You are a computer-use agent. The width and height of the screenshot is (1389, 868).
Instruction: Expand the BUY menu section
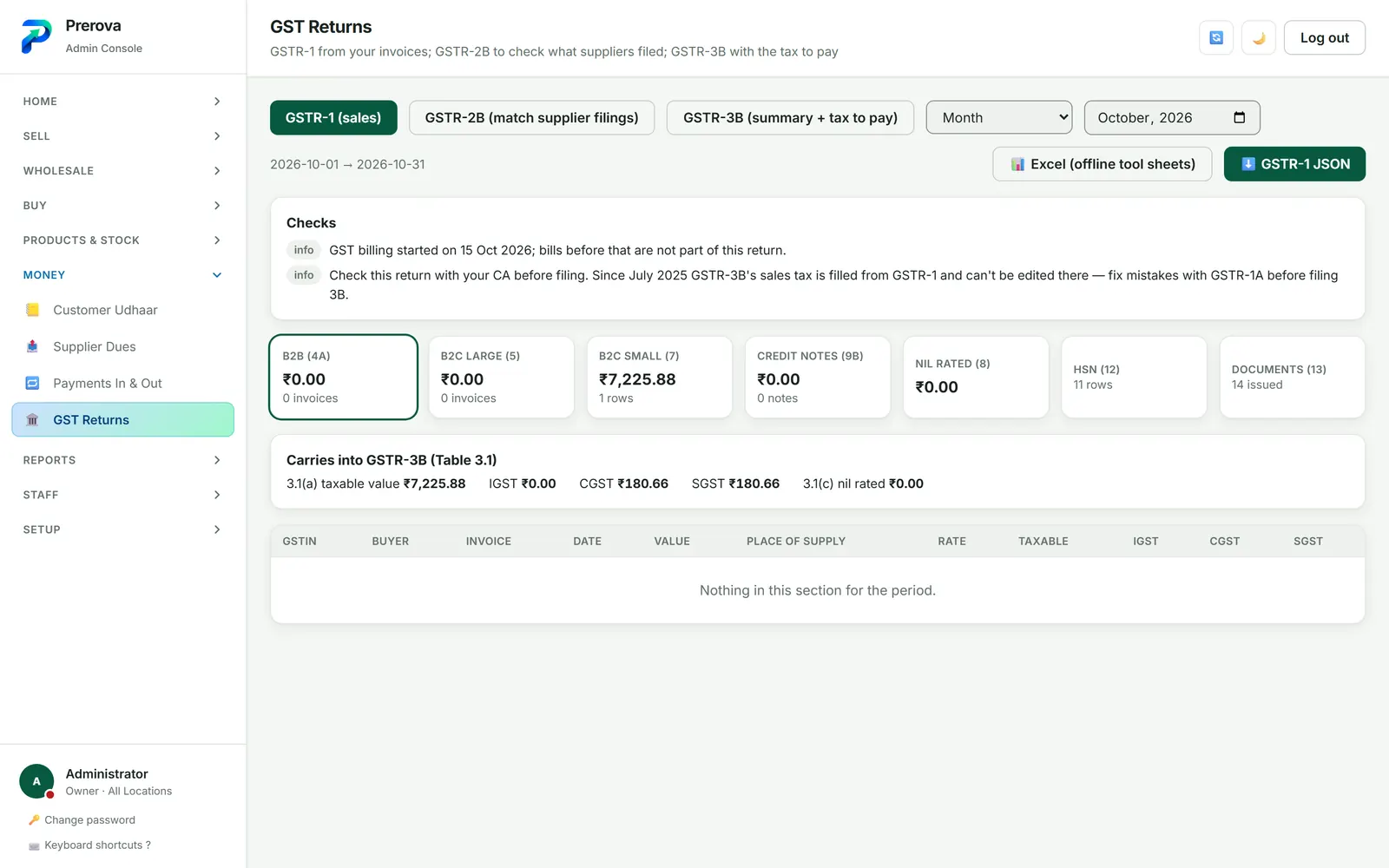[x=122, y=206]
